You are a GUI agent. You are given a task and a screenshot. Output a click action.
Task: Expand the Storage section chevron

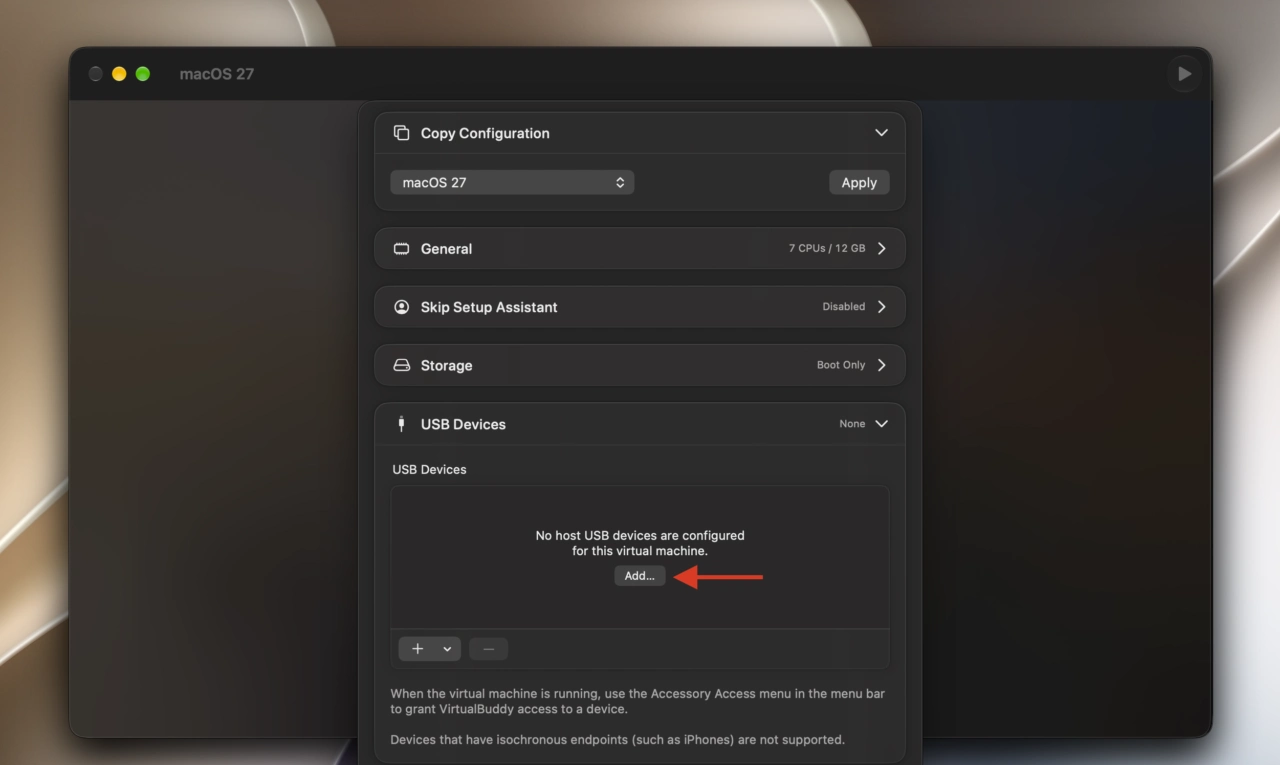881,365
